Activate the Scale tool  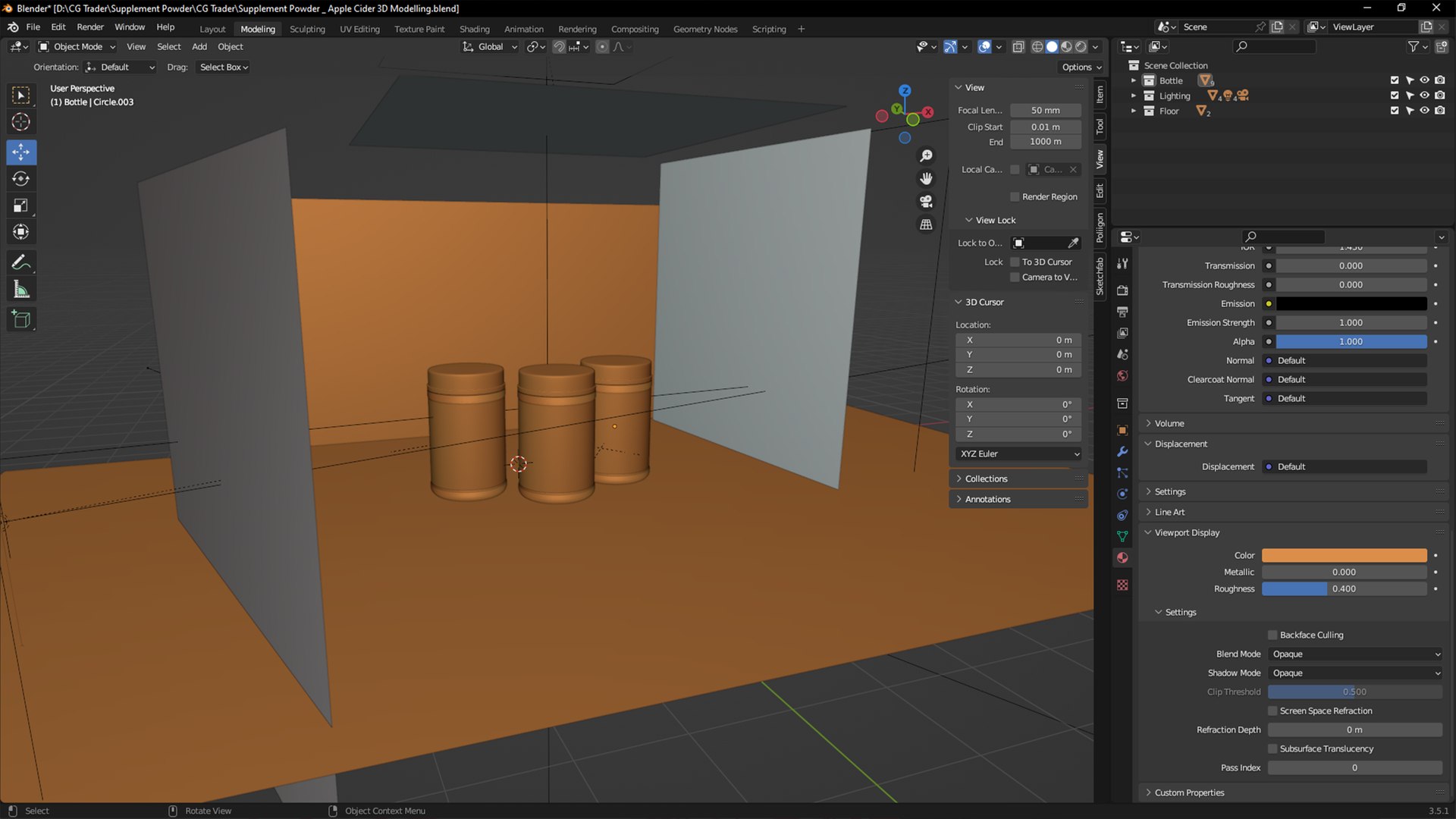21,206
